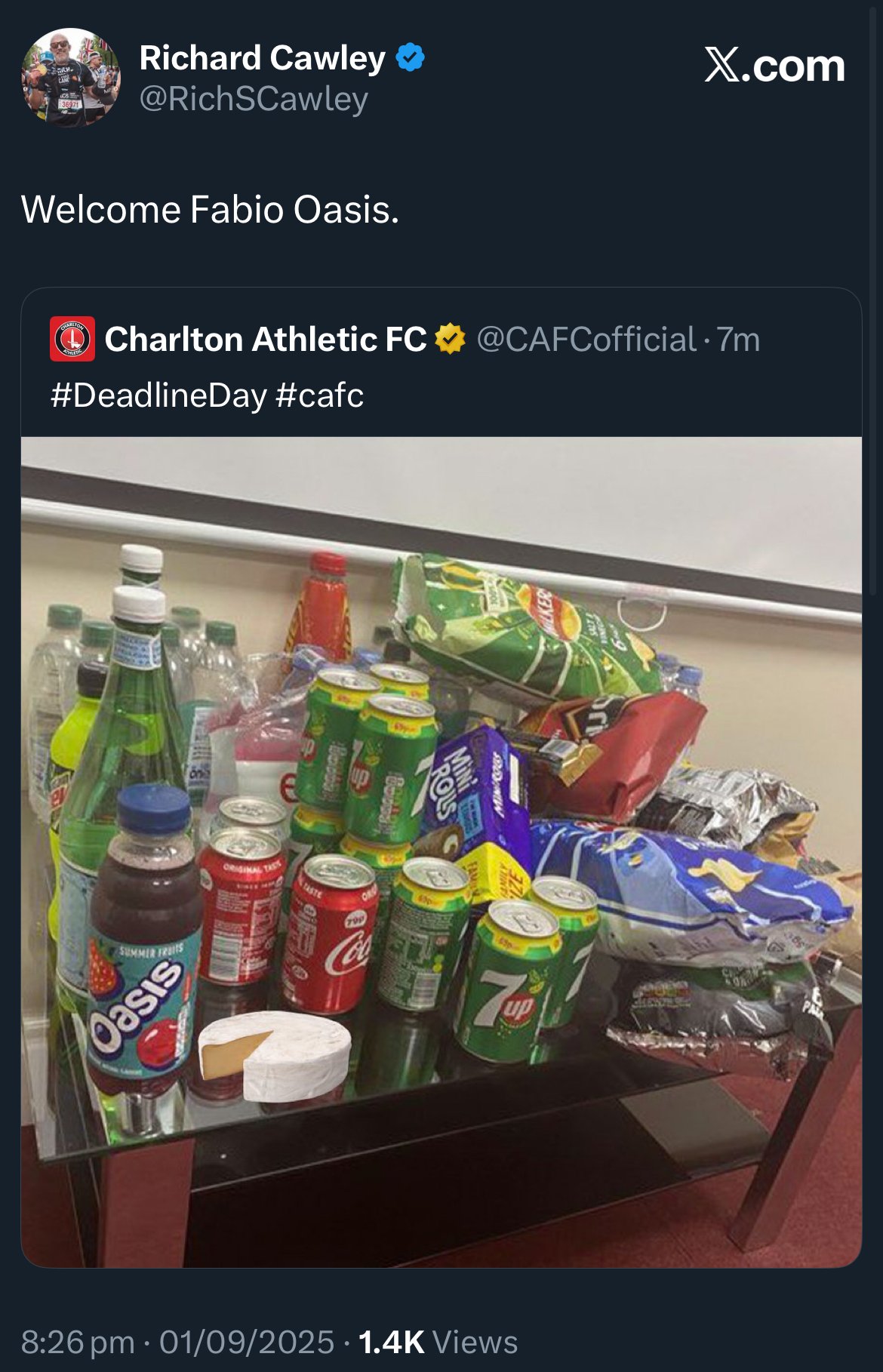Open the quoted tweet's snack table photo

441,852
